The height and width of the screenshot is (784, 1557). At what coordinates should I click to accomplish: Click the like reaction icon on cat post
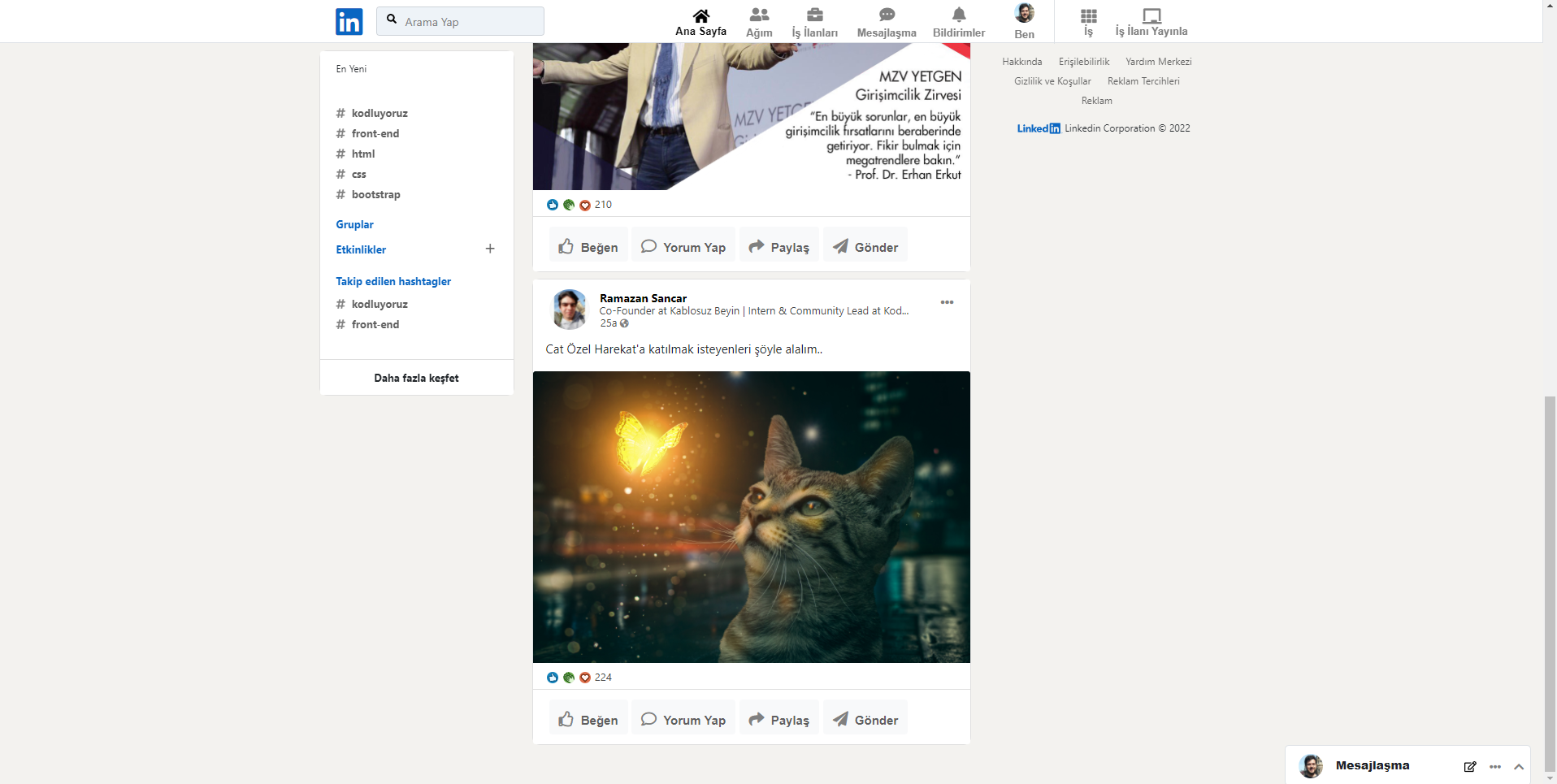click(x=553, y=677)
